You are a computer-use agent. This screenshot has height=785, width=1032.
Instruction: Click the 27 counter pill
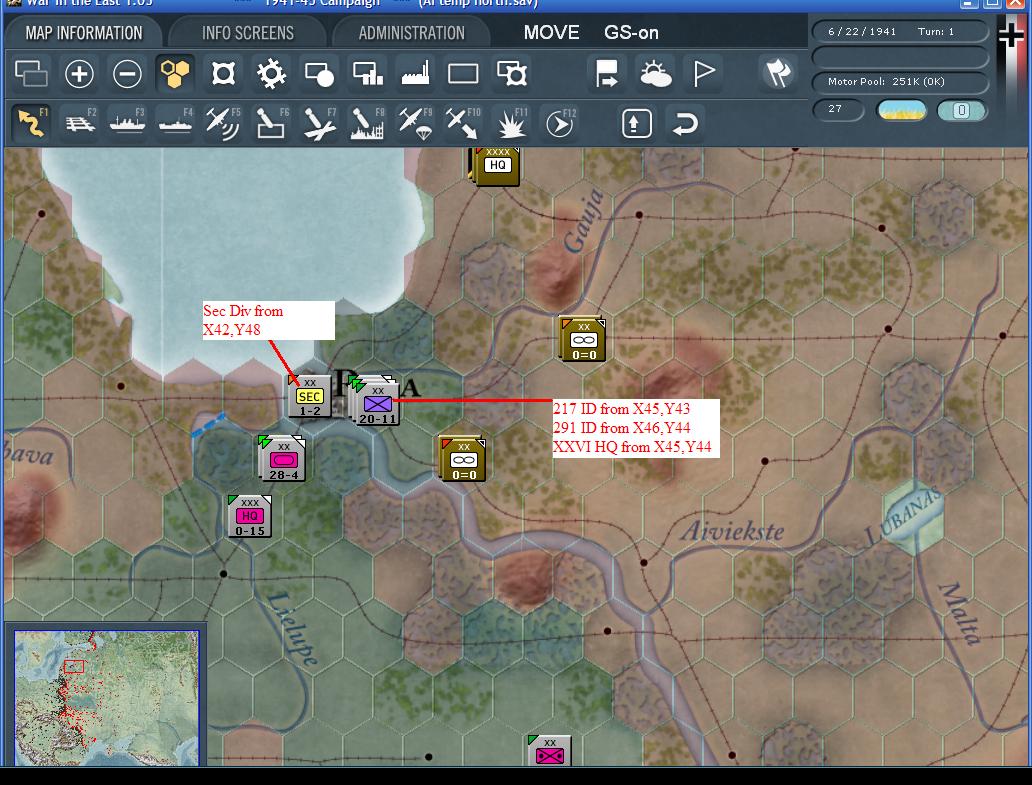tap(838, 109)
